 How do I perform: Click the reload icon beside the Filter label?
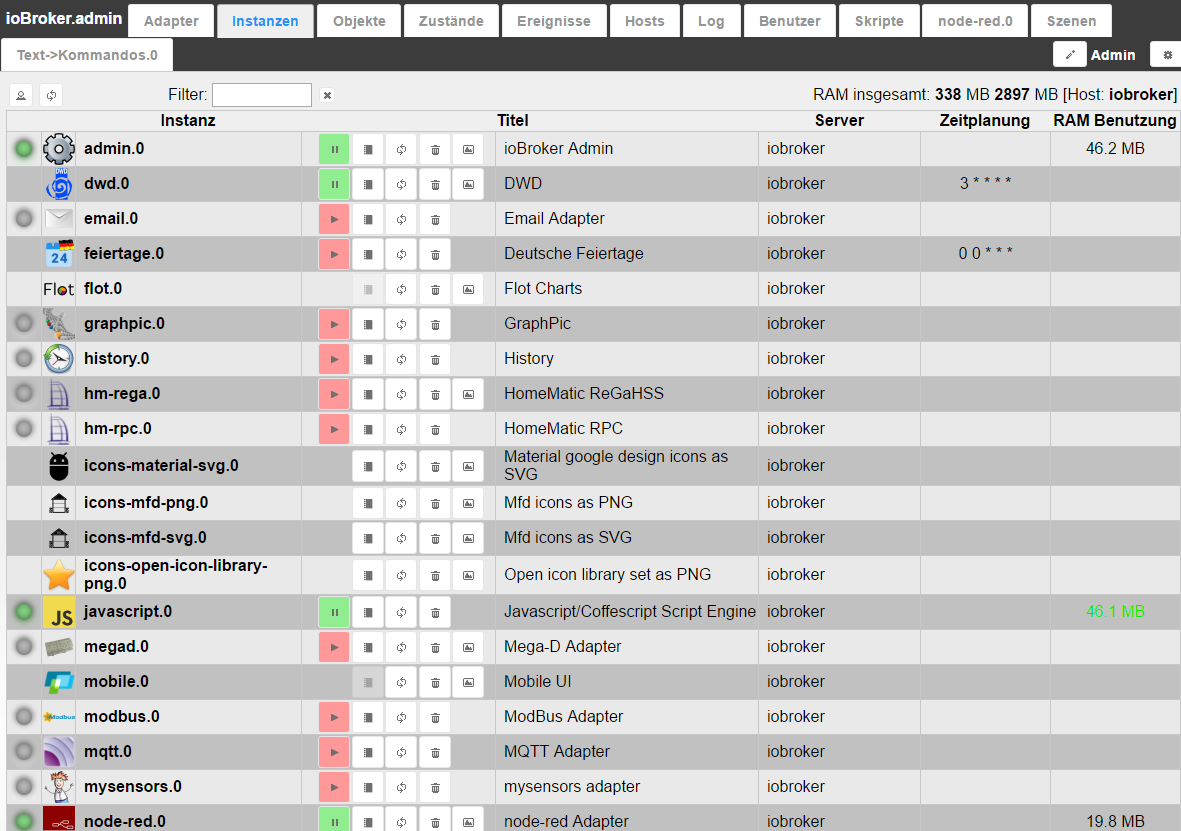(51, 95)
